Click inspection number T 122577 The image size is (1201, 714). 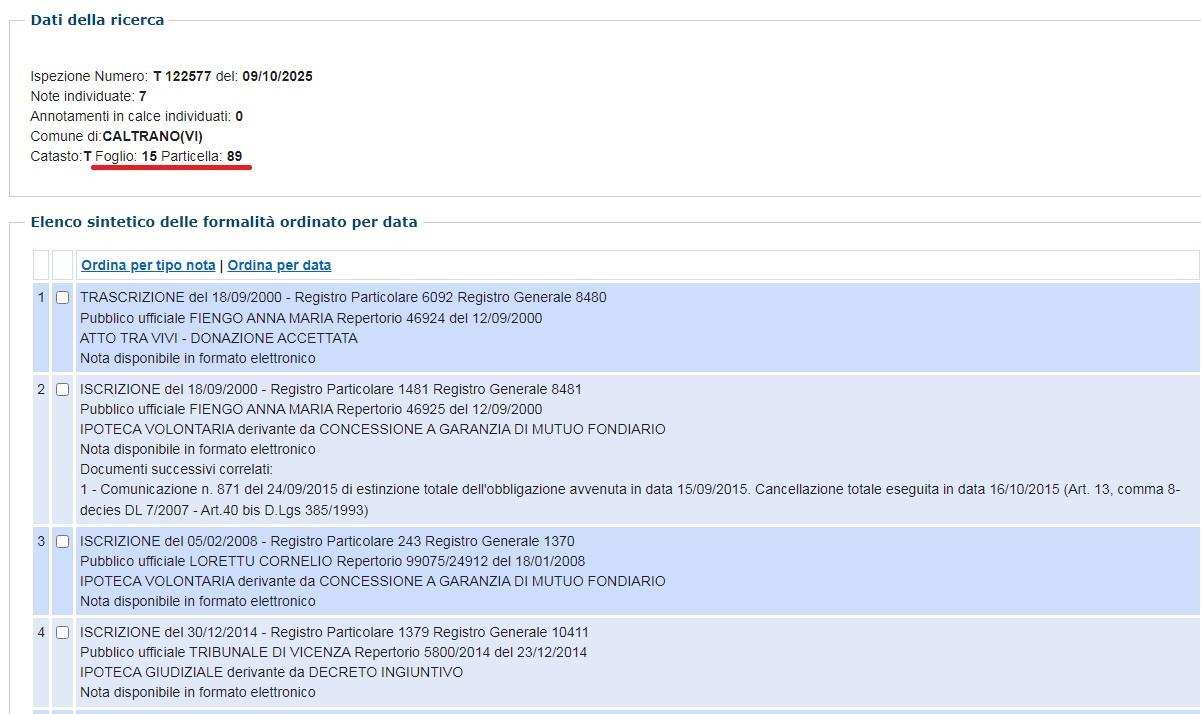[x=182, y=76]
